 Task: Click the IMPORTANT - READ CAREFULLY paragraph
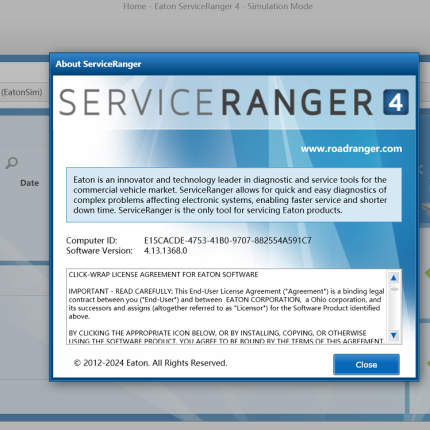tap(226, 304)
